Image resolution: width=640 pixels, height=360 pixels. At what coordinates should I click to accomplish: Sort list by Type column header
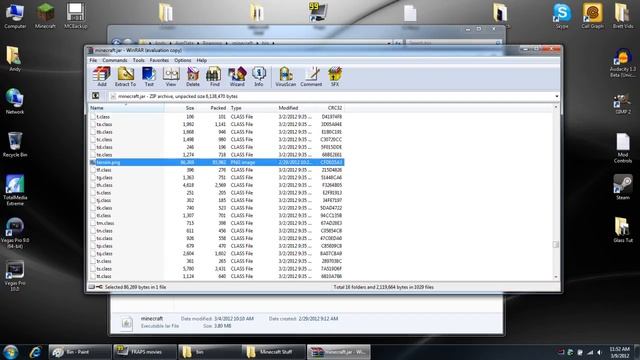pos(252,108)
